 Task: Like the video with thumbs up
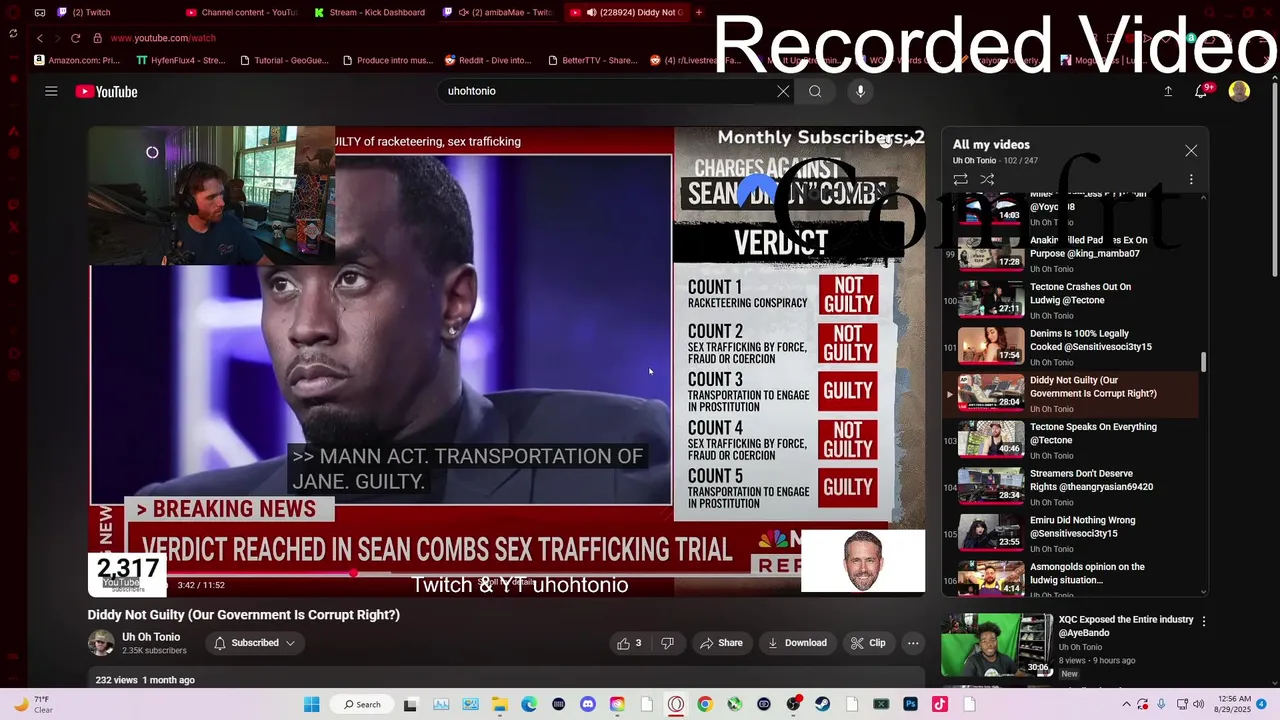(x=629, y=643)
